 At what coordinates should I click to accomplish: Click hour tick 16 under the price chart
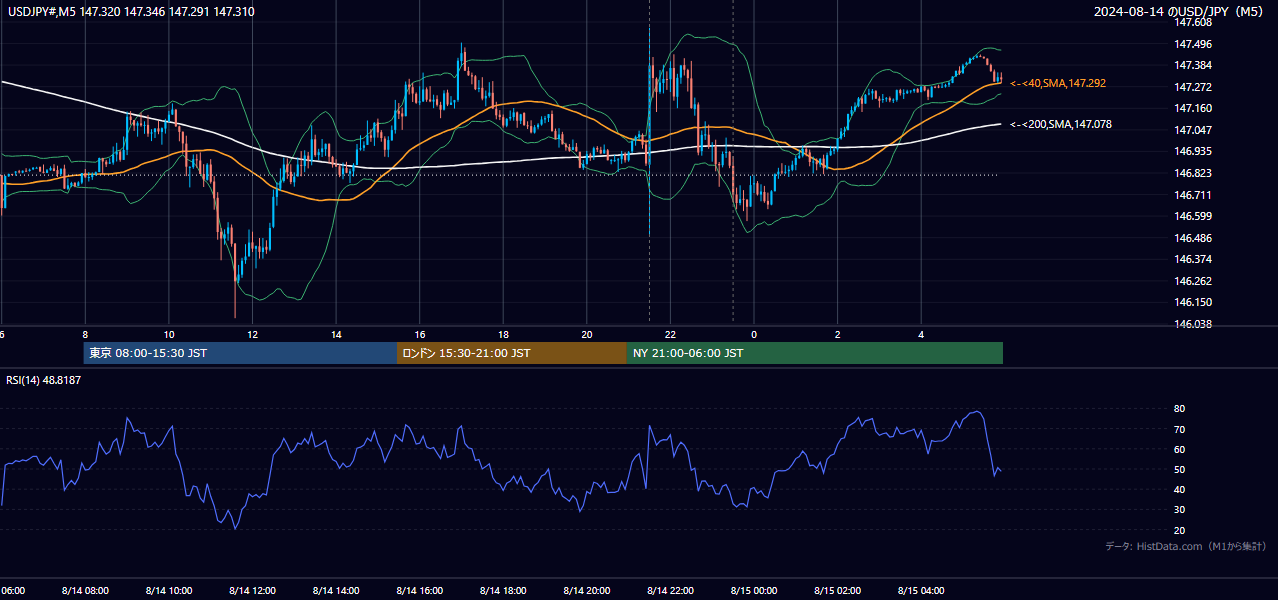click(x=420, y=334)
